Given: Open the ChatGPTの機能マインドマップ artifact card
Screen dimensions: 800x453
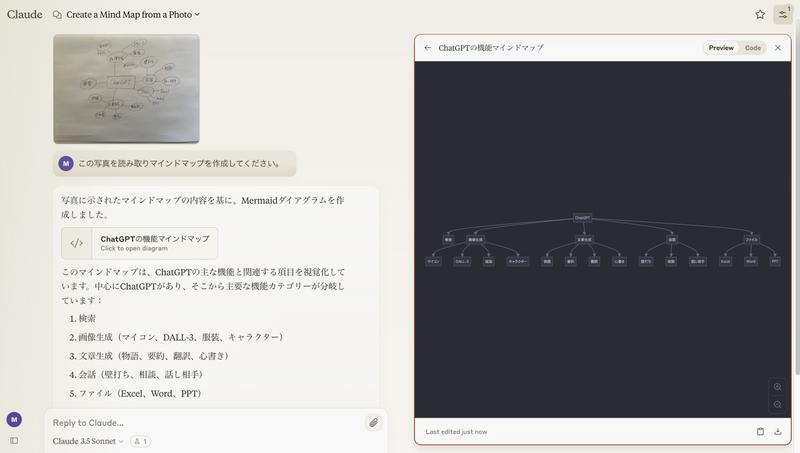Looking at the screenshot, I should click(x=140, y=243).
